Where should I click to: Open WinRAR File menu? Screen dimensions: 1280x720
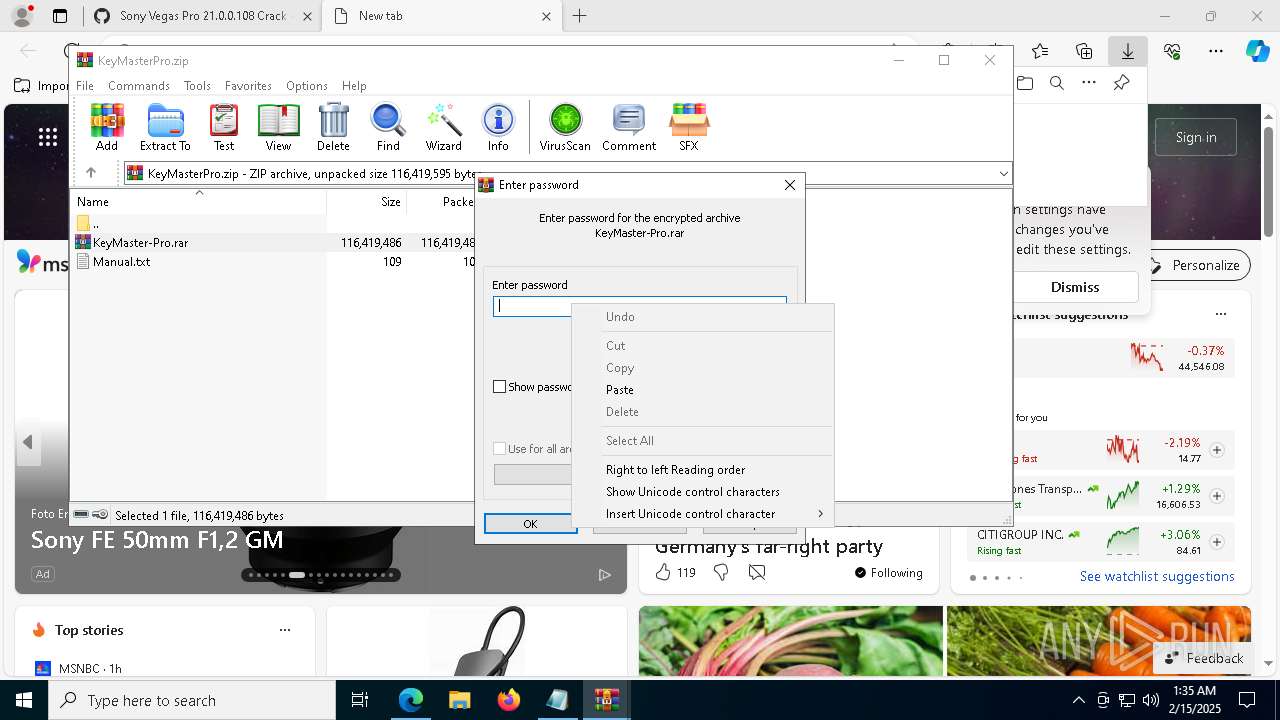tap(85, 86)
